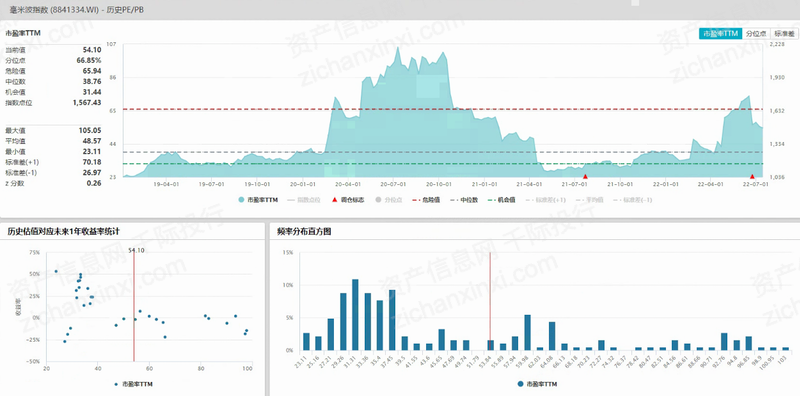Click the 最大值 105.05 value
Viewport: 800px width, 396px height.
[90, 131]
